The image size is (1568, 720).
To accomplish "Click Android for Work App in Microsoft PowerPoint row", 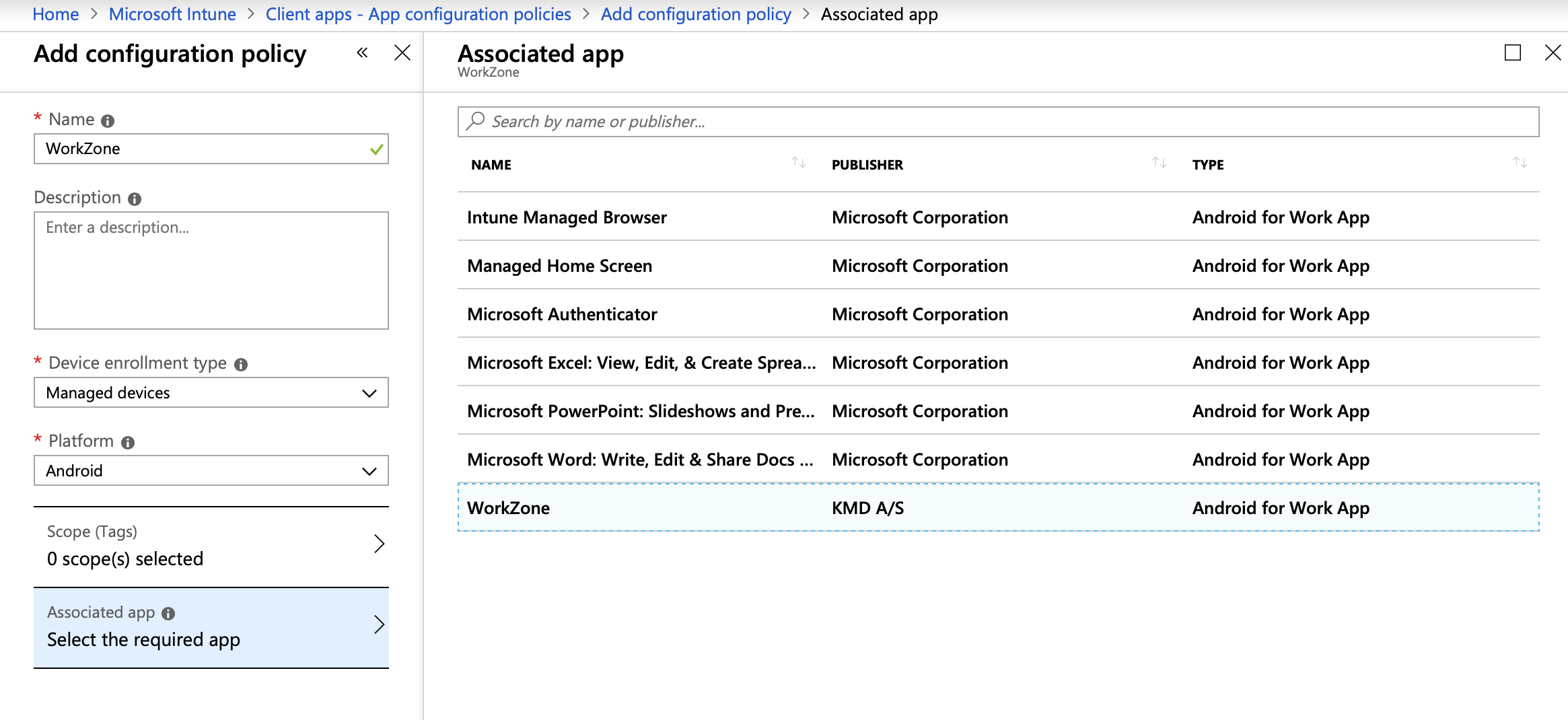I will point(1281,411).
